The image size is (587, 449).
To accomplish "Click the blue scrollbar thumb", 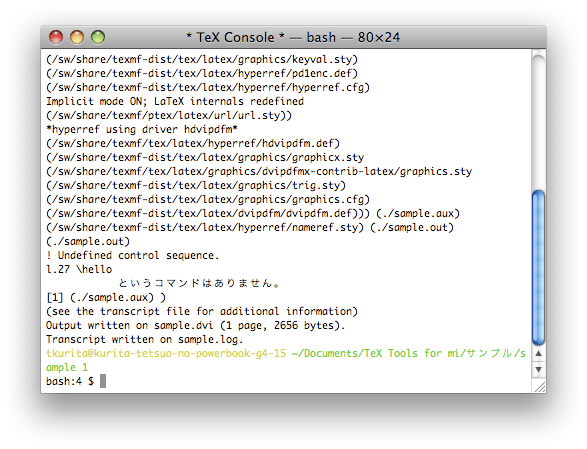I will pyautogui.click(x=539, y=268).
